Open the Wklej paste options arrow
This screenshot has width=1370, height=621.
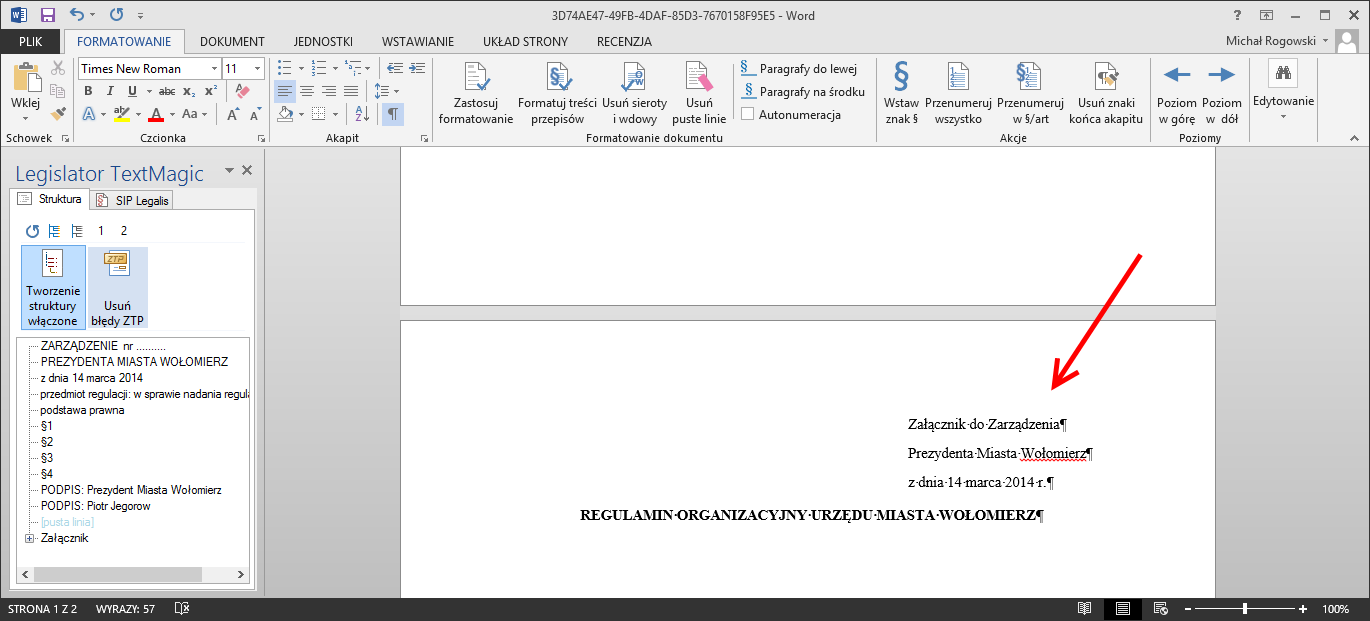click(x=25, y=118)
